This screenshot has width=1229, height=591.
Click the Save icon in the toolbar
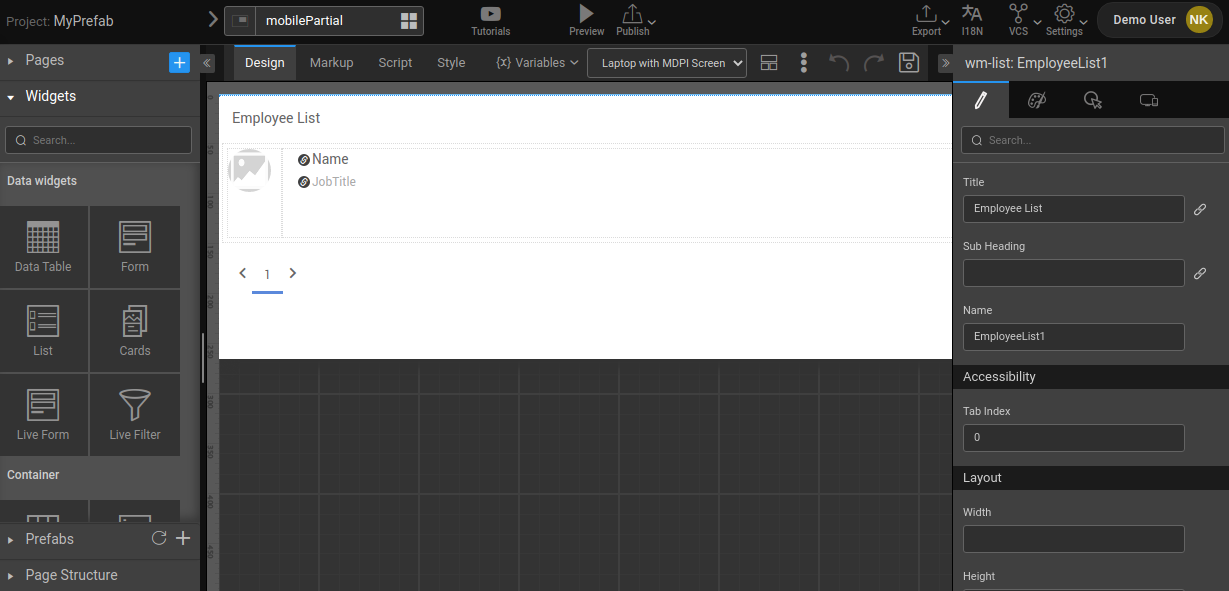pyautogui.click(x=908, y=63)
